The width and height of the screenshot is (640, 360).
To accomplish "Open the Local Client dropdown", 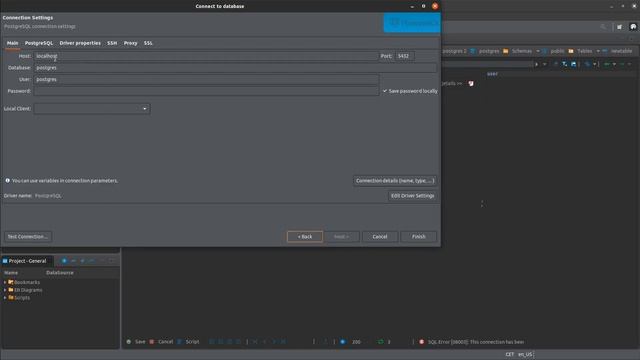I will (92, 109).
